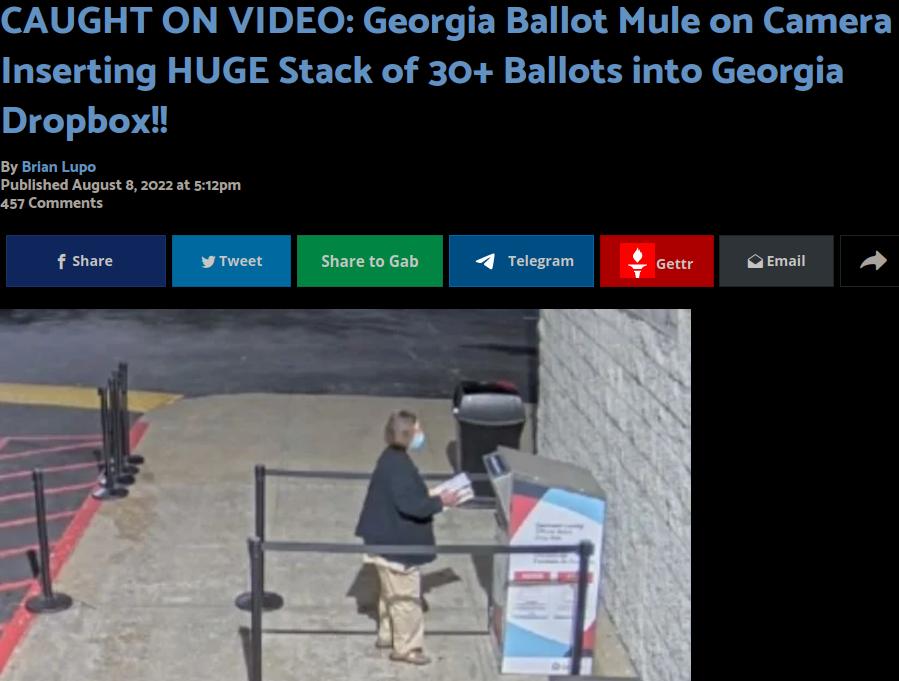Open author Brian Lupo's page
The width and height of the screenshot is (899, 681).
click(x=58, y=167)
